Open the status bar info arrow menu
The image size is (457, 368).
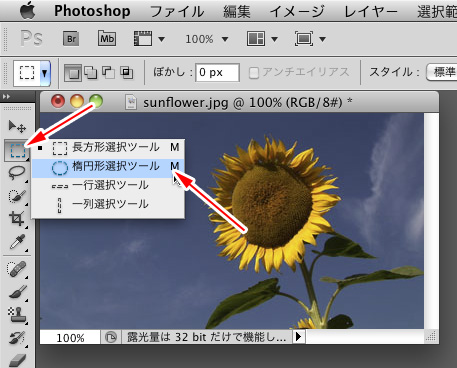click(x=299, y=337)
